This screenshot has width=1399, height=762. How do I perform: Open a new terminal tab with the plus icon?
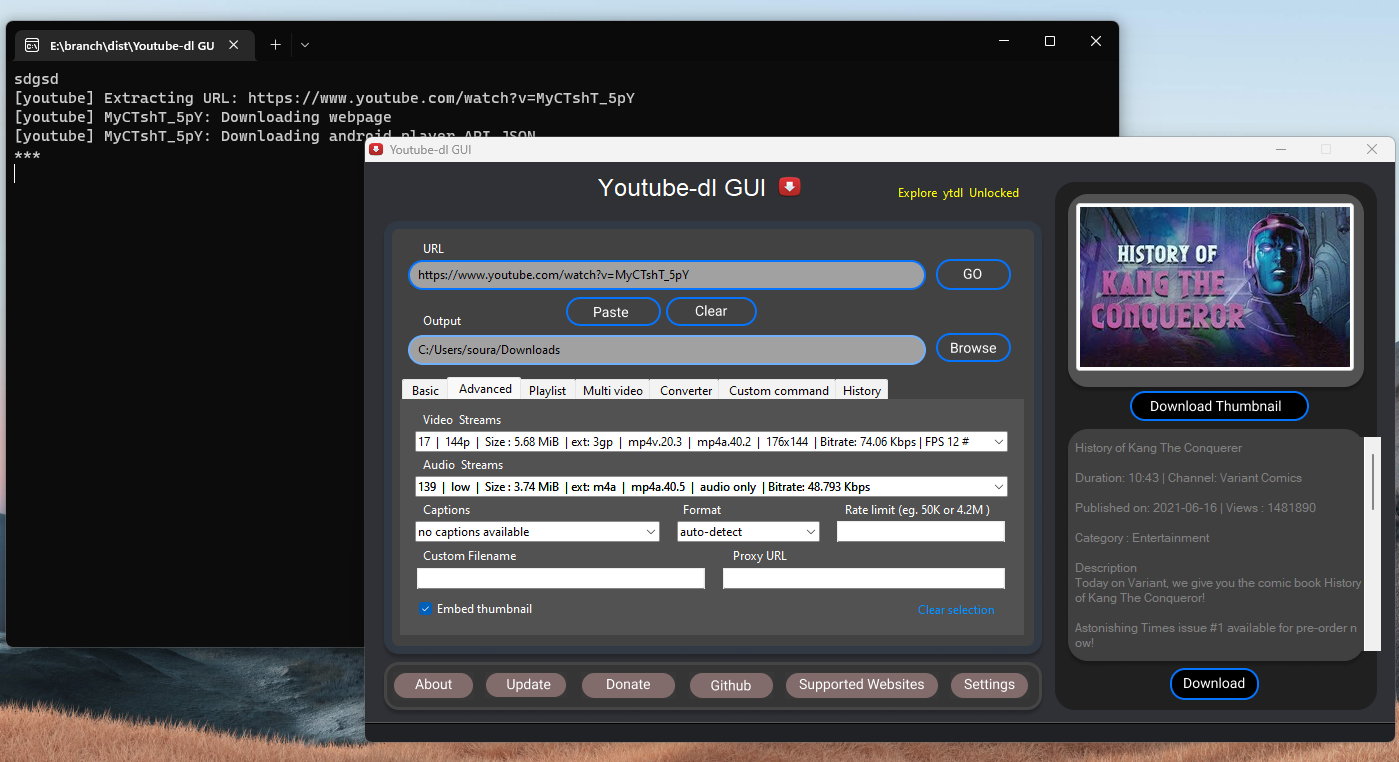[x=275, y=44]
